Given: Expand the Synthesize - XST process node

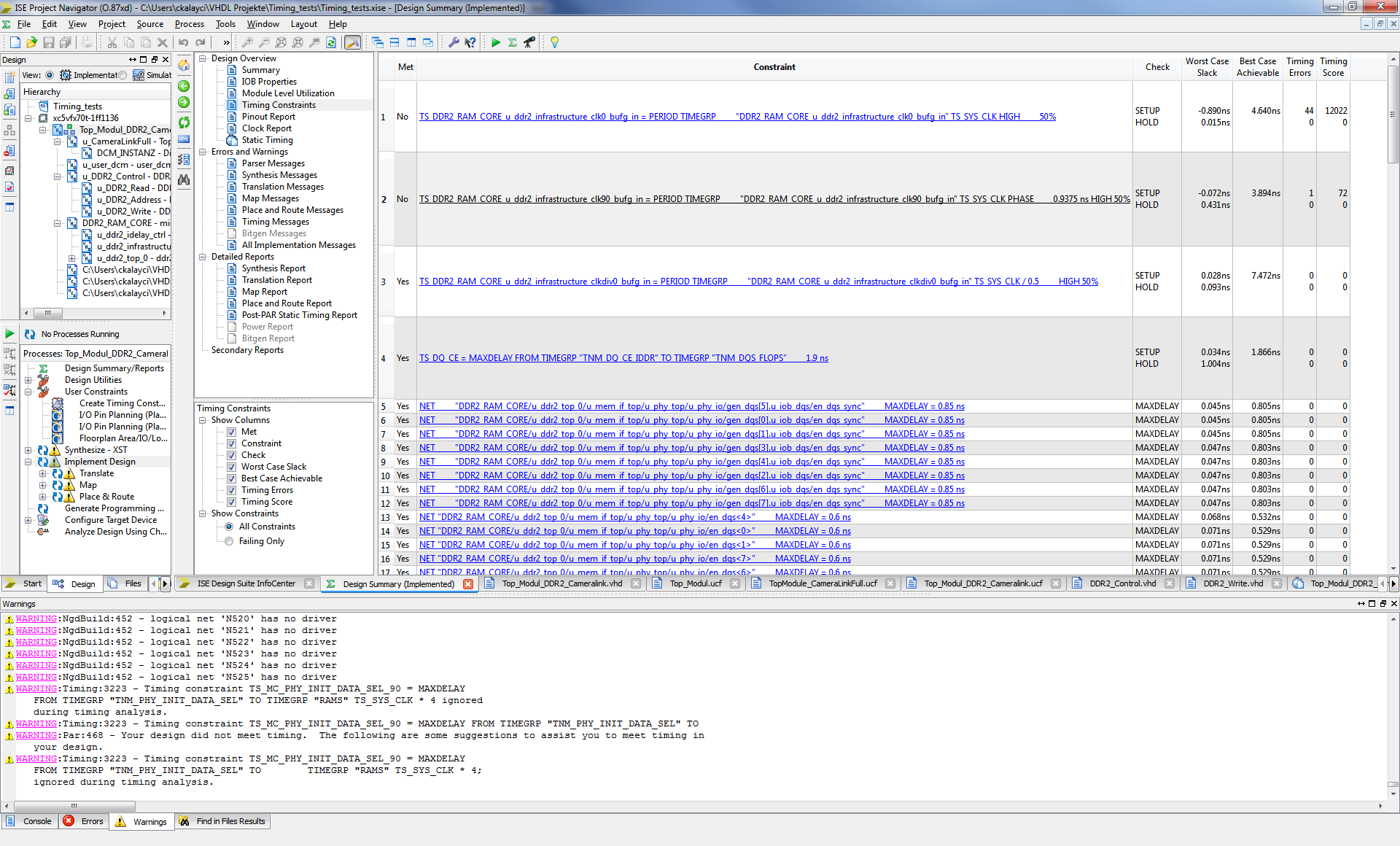Looking at the screenshot, I should tap(28, 450).
